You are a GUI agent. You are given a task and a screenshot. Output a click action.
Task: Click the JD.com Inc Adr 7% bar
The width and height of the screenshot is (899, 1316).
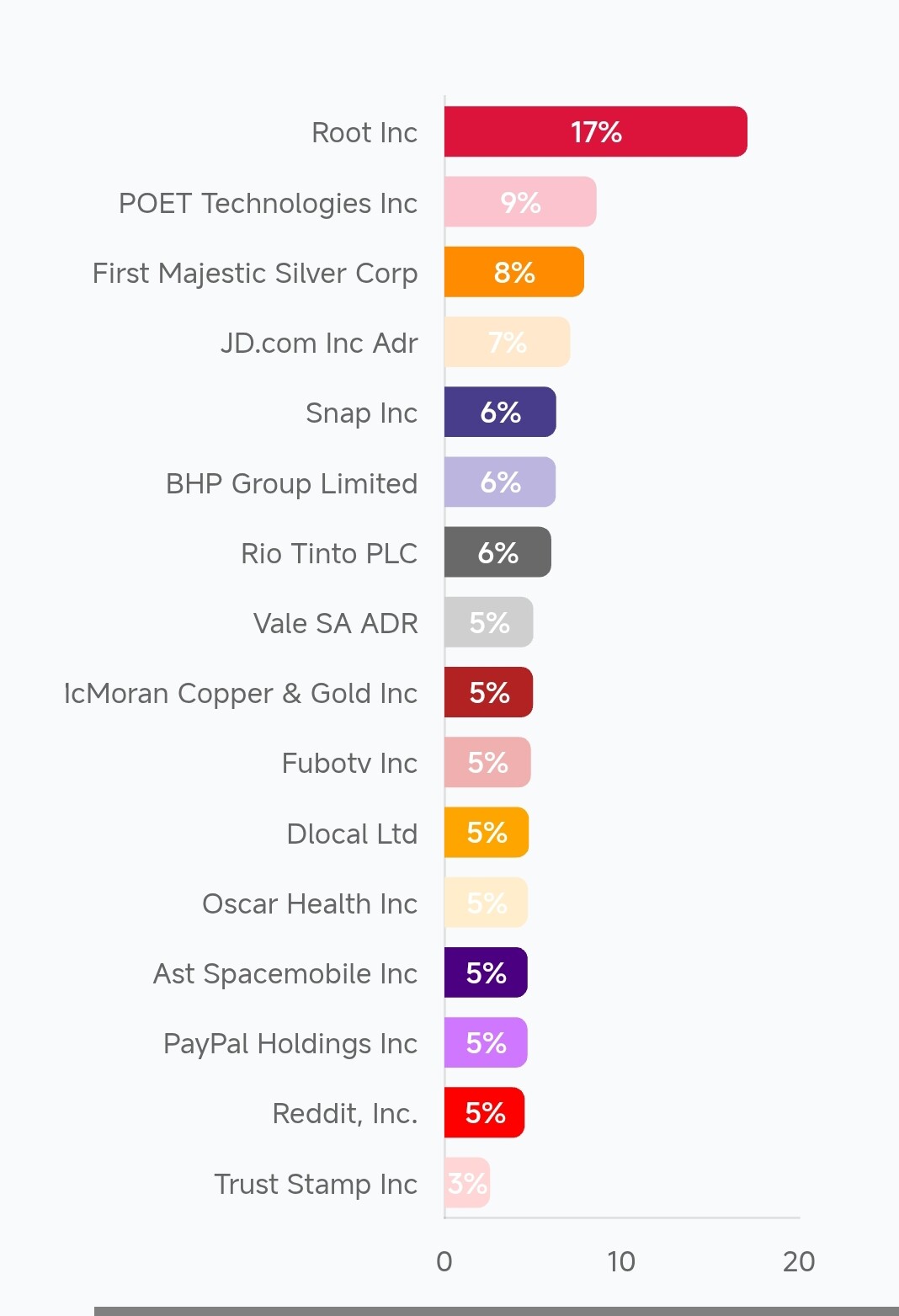coord(507,342)
